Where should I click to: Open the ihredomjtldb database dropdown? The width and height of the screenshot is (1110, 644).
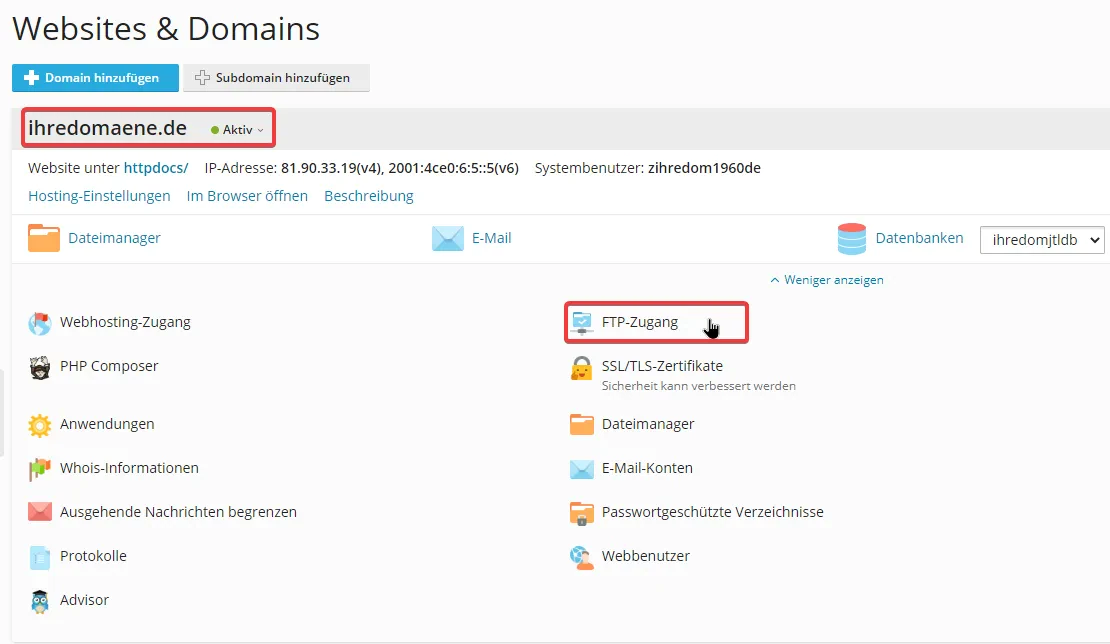point(1042,240)
